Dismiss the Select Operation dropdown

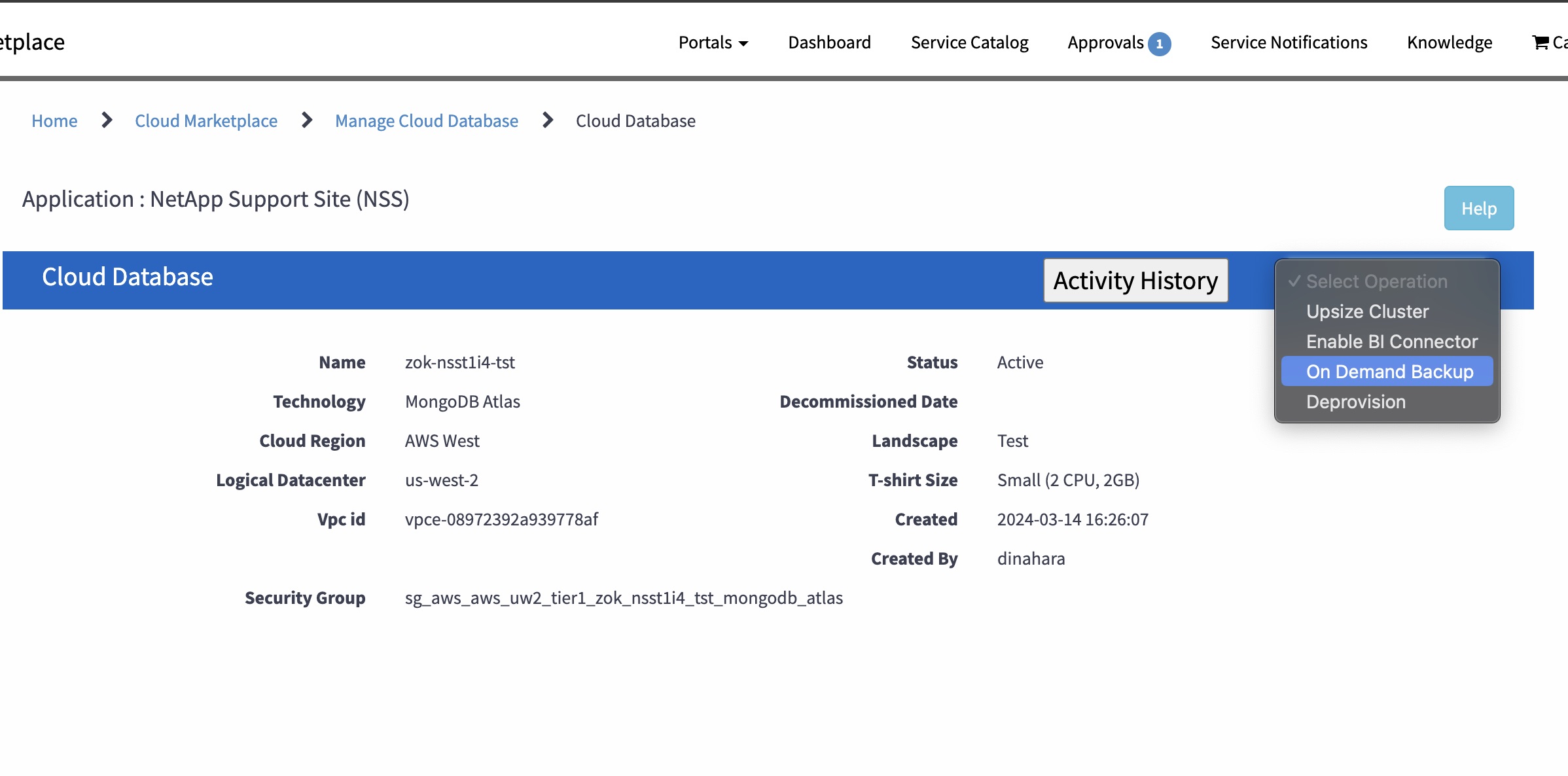(1378, 281)
